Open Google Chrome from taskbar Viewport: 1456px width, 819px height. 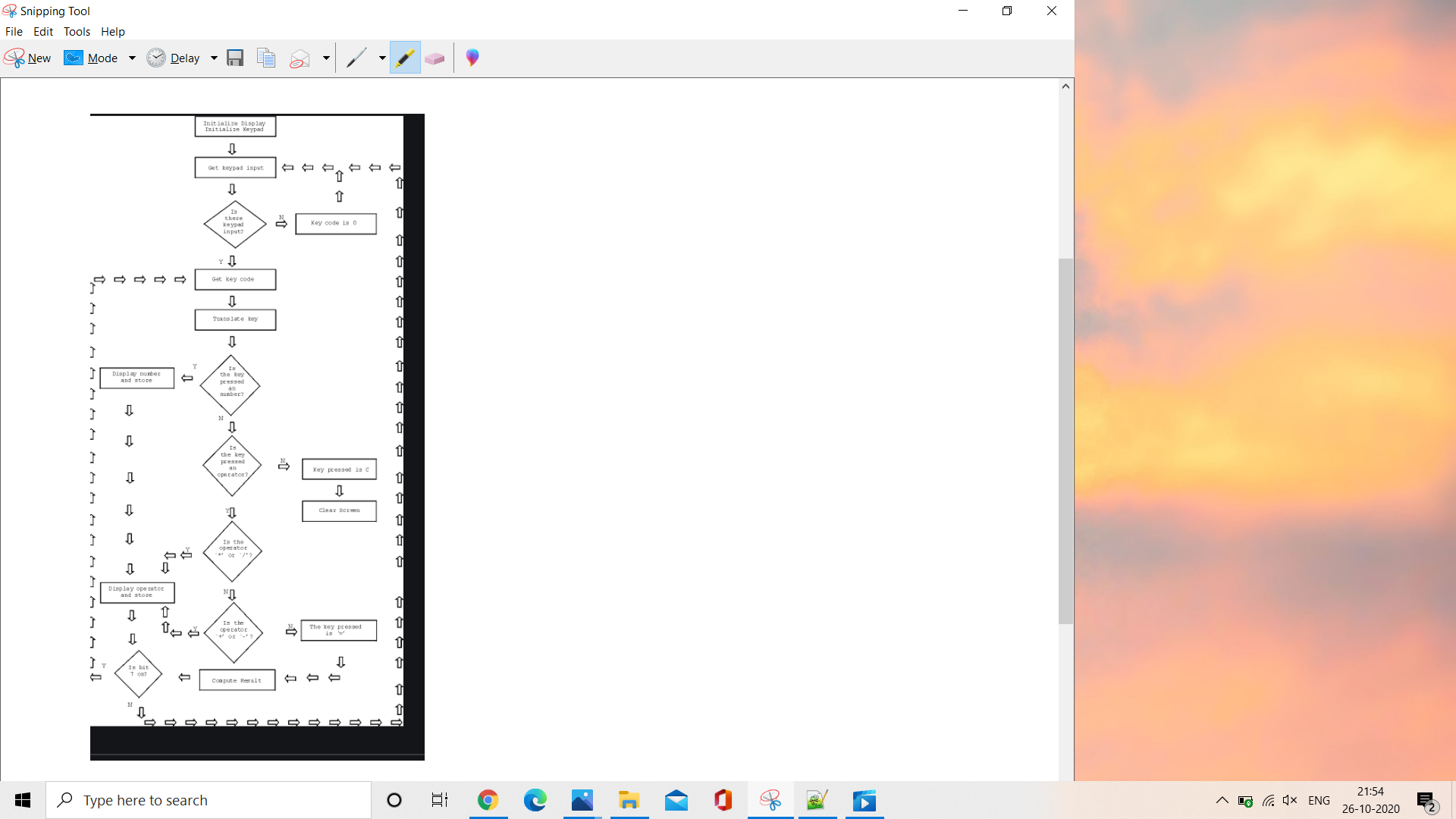point(488,800)
